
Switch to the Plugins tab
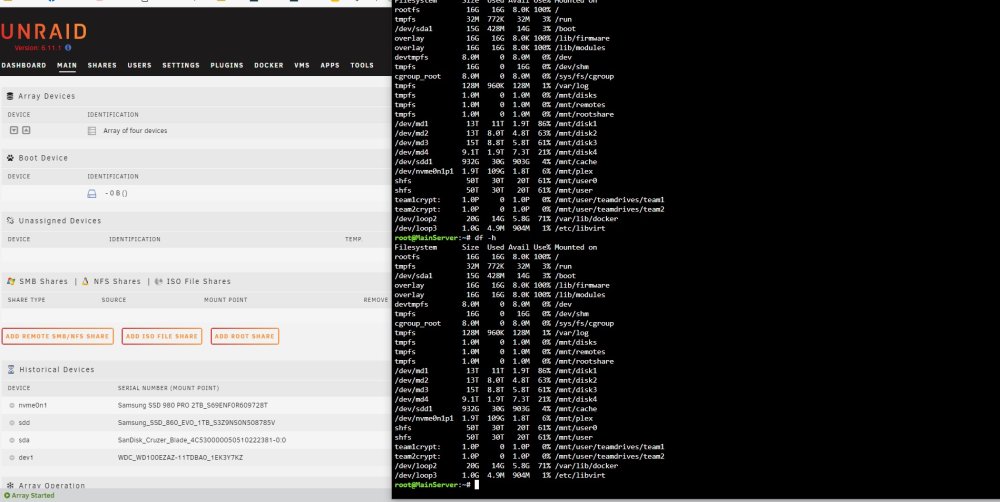point(227,66)
